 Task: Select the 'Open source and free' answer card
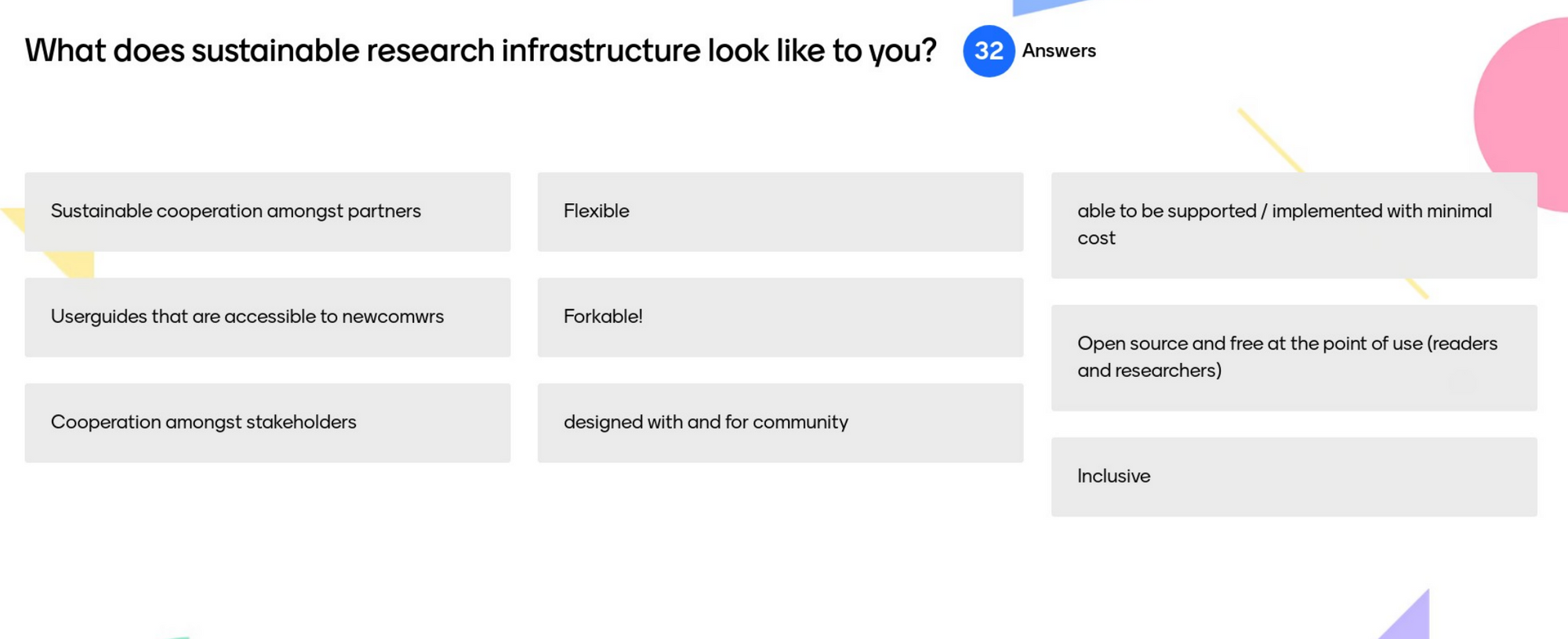point(1294,358)
